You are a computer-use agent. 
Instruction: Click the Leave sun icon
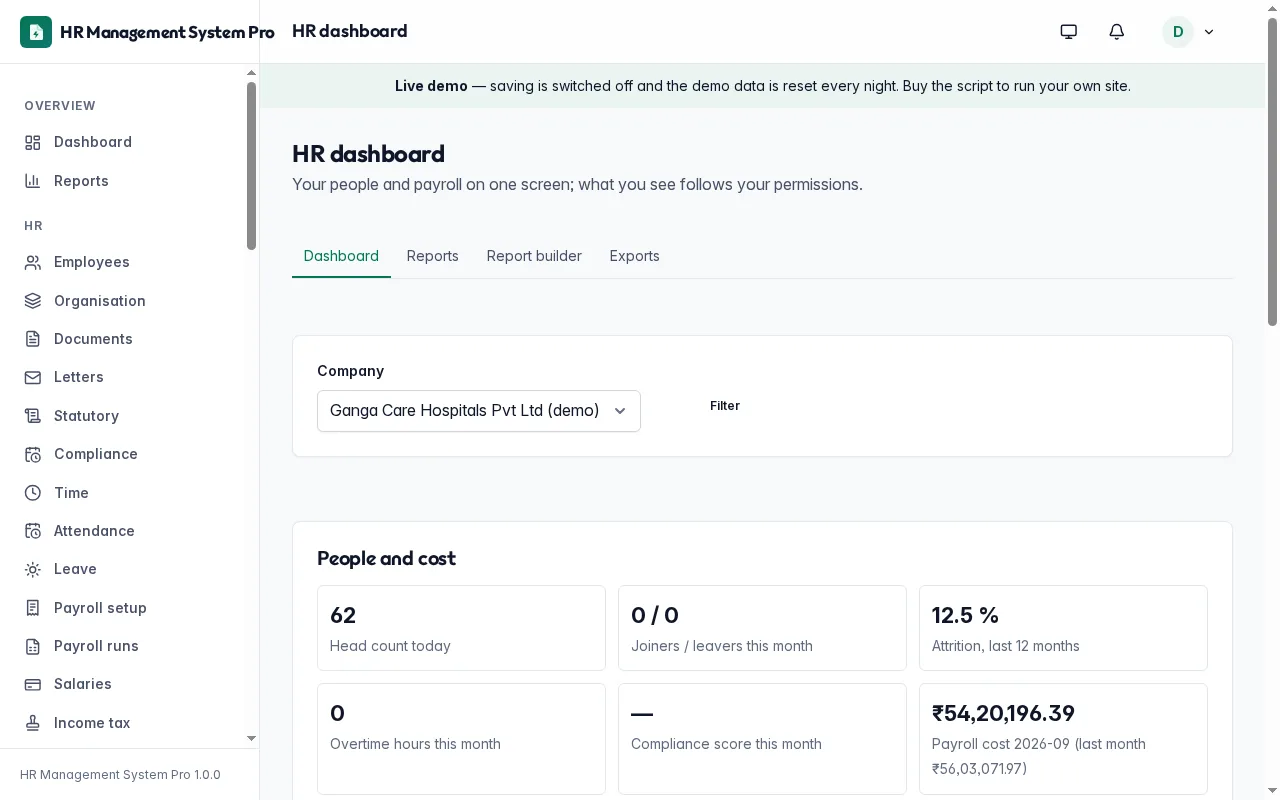point(33,569)
